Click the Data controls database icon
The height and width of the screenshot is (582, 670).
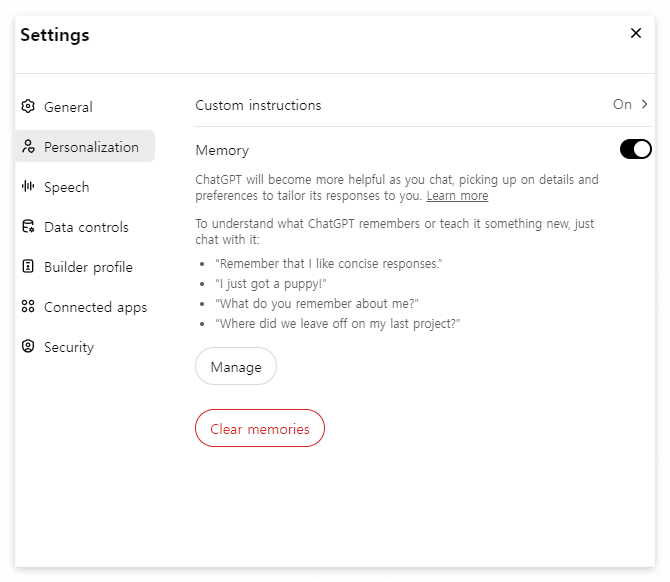[x=28, y=226]
